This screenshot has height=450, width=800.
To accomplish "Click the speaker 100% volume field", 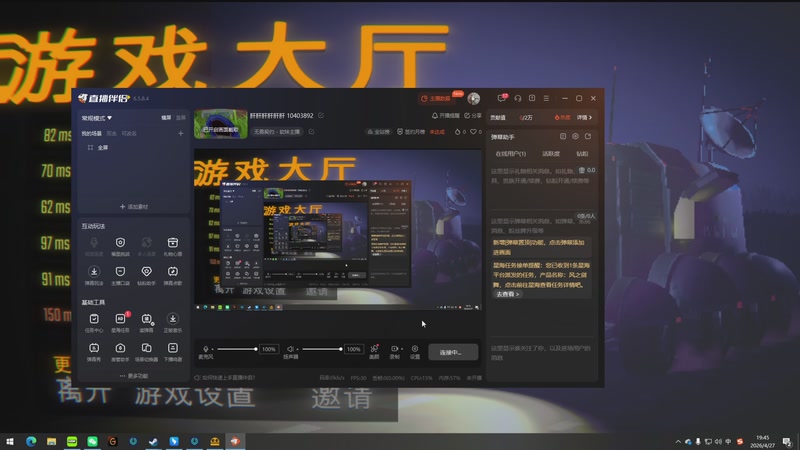I will 354,349.
